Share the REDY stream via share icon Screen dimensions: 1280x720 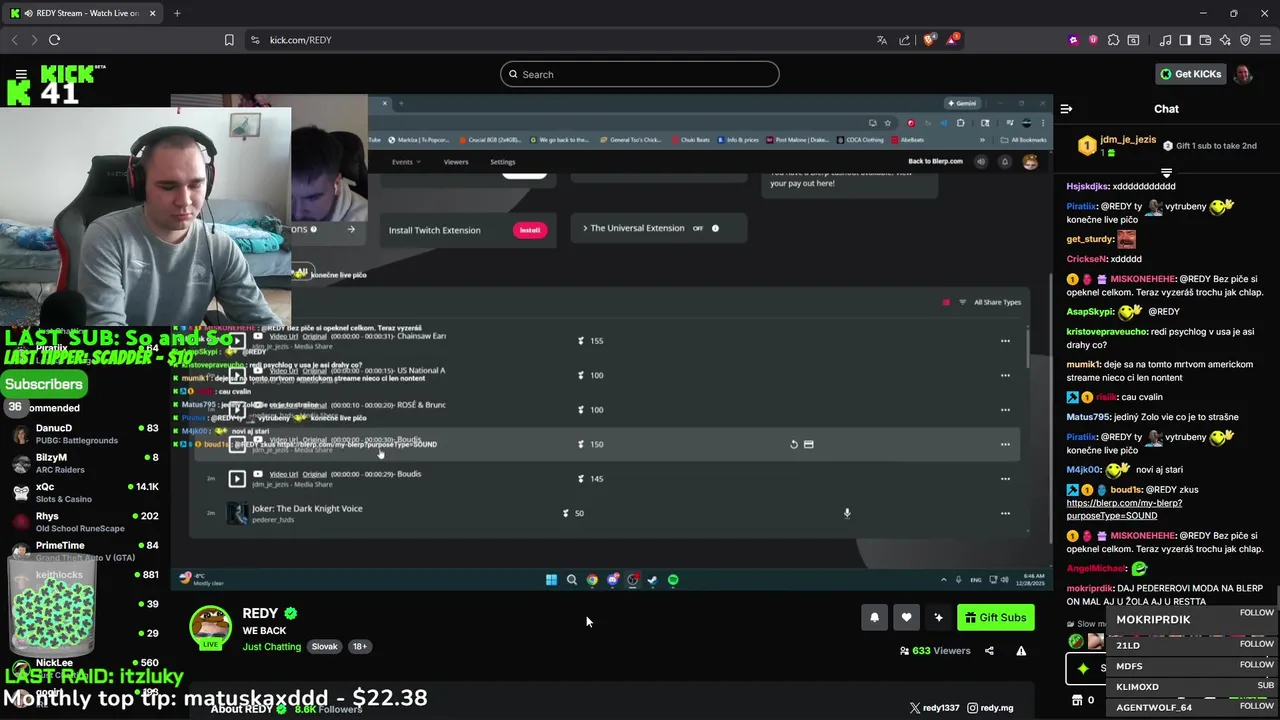989,651
